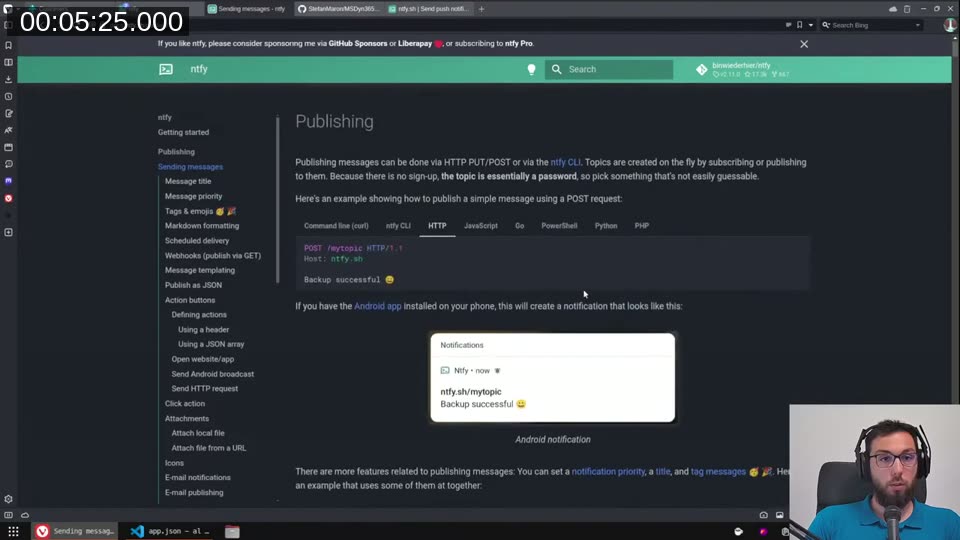Image resolution: width=960 pixels, height=540 pixels.
Task: Click the sync cloud status icon
Action: coord(25,515)
